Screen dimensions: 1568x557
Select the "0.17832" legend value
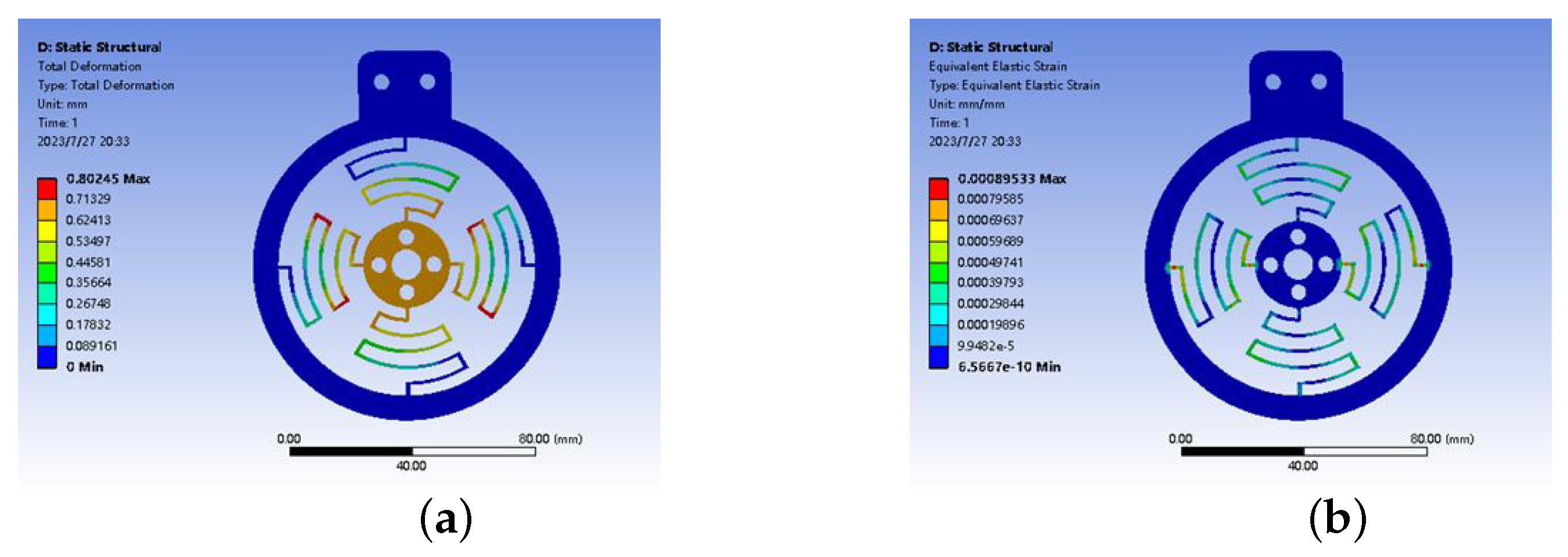tap(89, 325)
